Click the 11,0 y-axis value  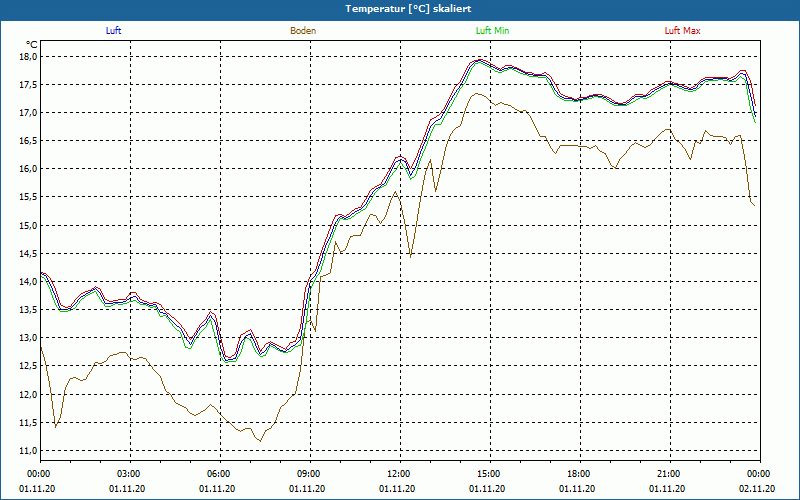(29, 451)
